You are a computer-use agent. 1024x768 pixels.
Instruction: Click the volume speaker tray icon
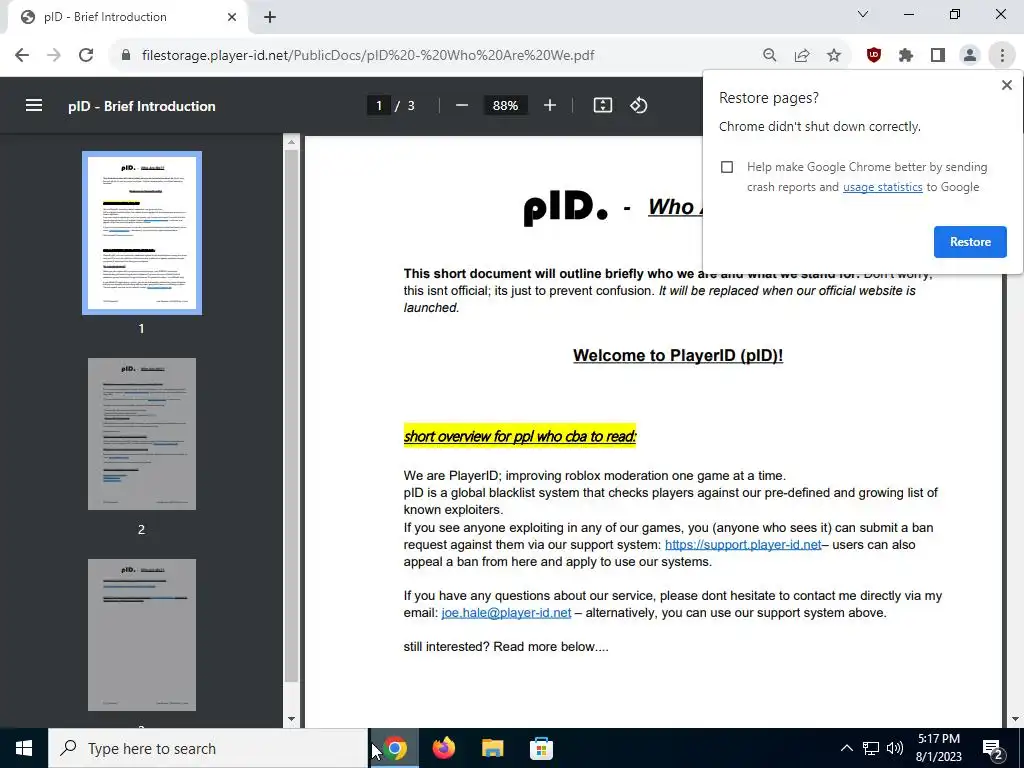coord(895,748)
